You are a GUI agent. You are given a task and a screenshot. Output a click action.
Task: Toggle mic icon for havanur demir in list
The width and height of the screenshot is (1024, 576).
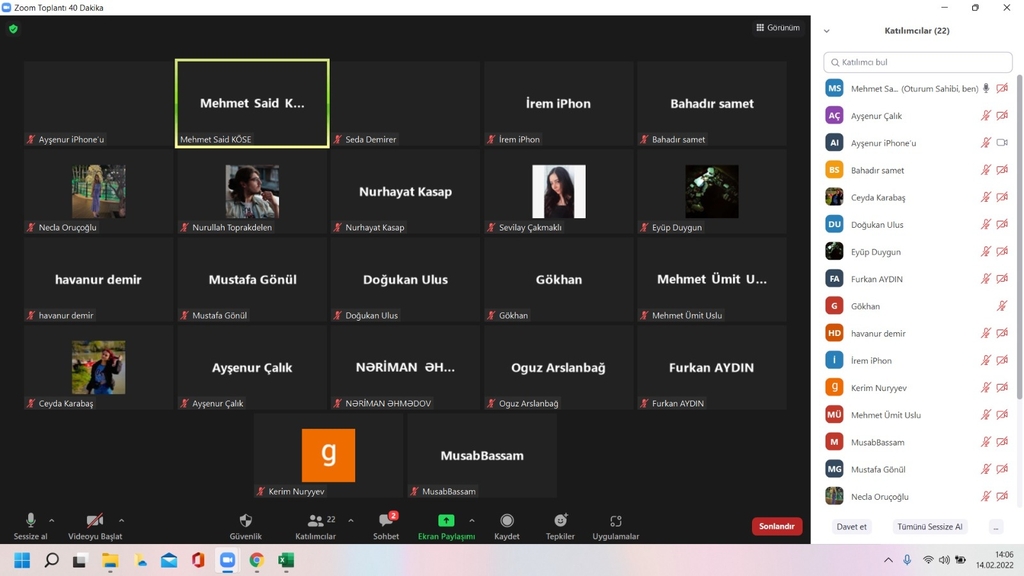985,333
